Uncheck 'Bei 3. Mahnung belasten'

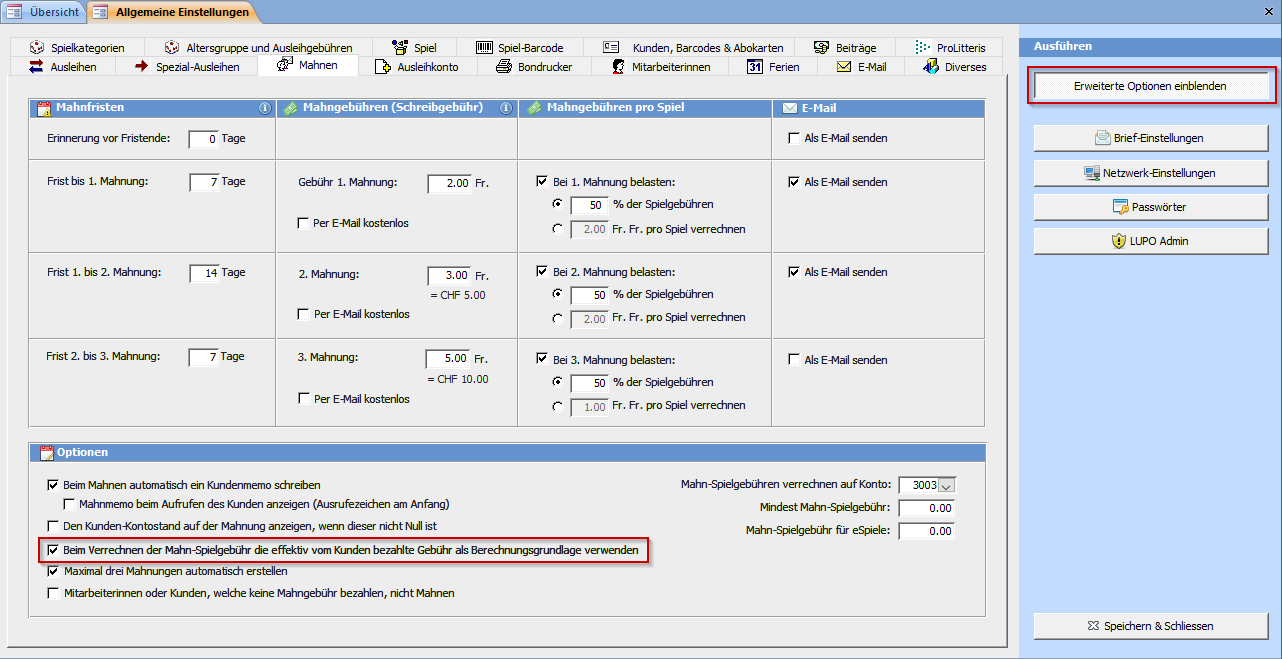(542, 360)
